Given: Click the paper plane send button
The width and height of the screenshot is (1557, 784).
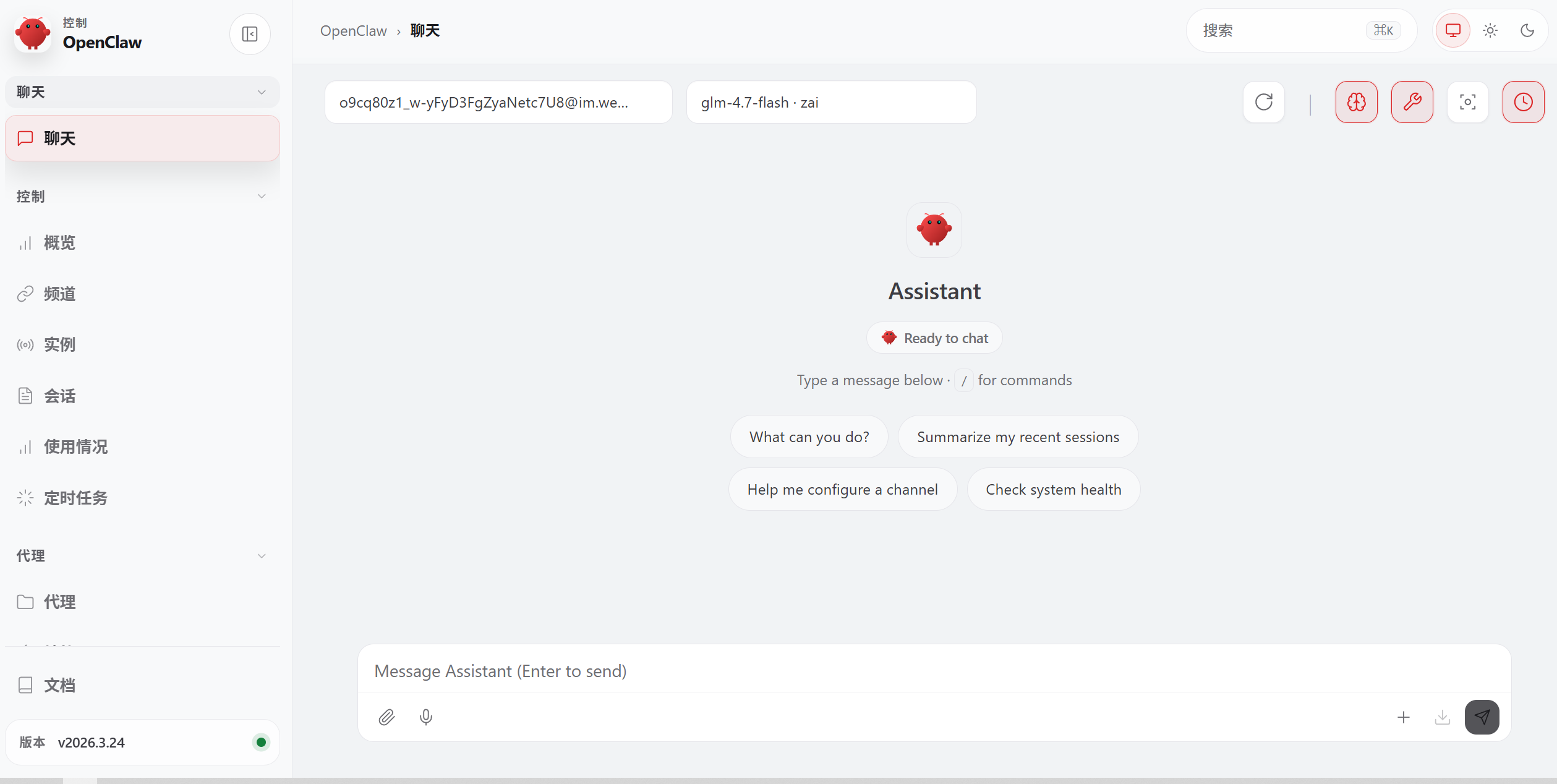Looking at the screenshot, I should (x=1482, y=717).
